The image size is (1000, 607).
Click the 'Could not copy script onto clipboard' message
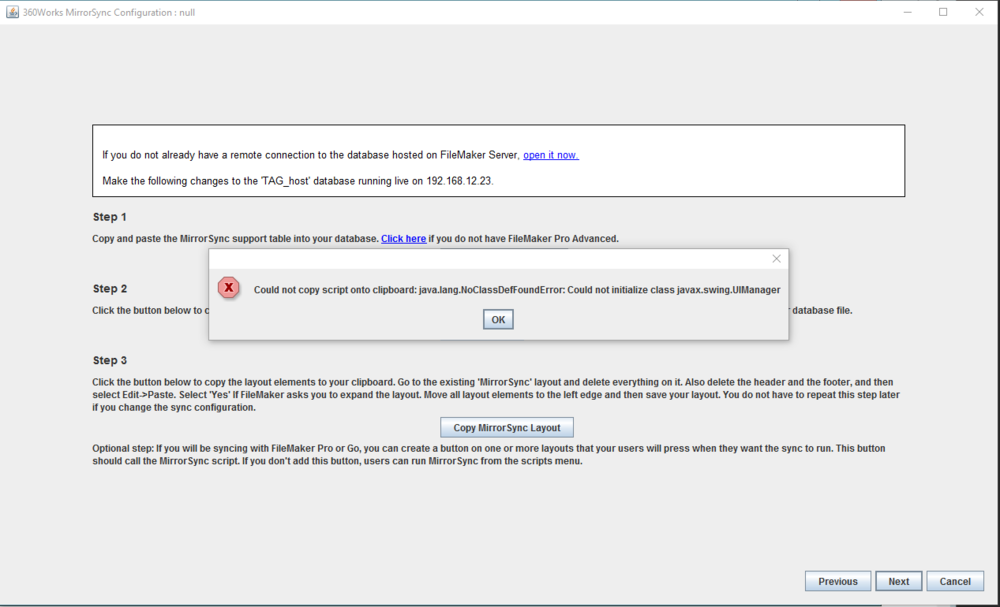(517, 289)
